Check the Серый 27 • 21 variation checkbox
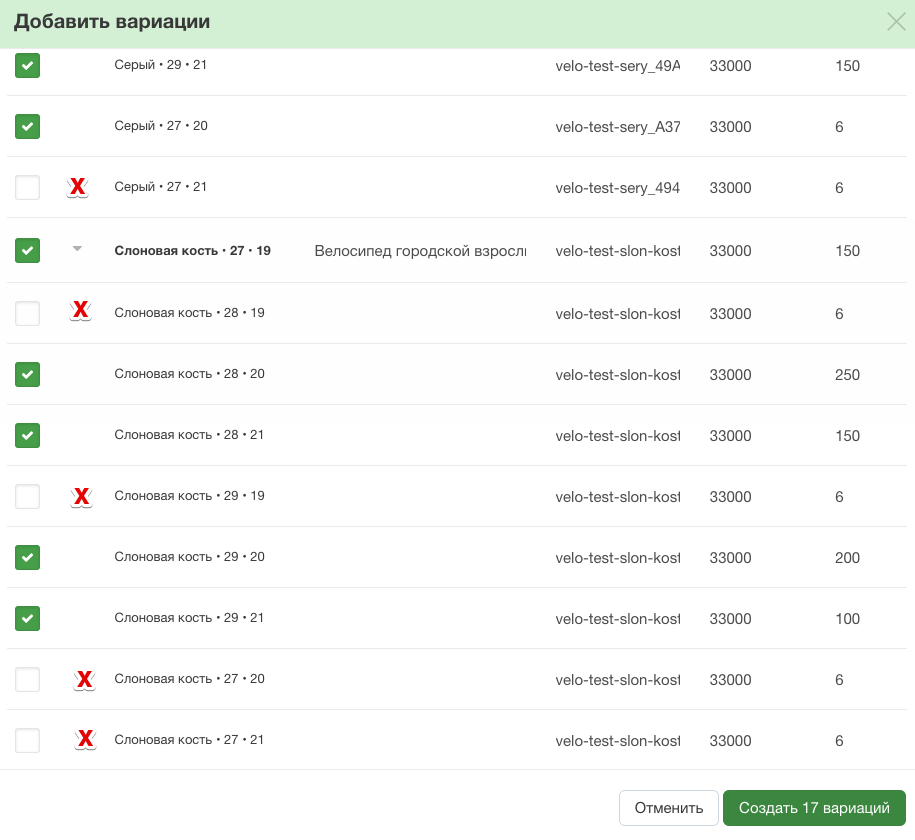The image size is (915, 840). 27,187
